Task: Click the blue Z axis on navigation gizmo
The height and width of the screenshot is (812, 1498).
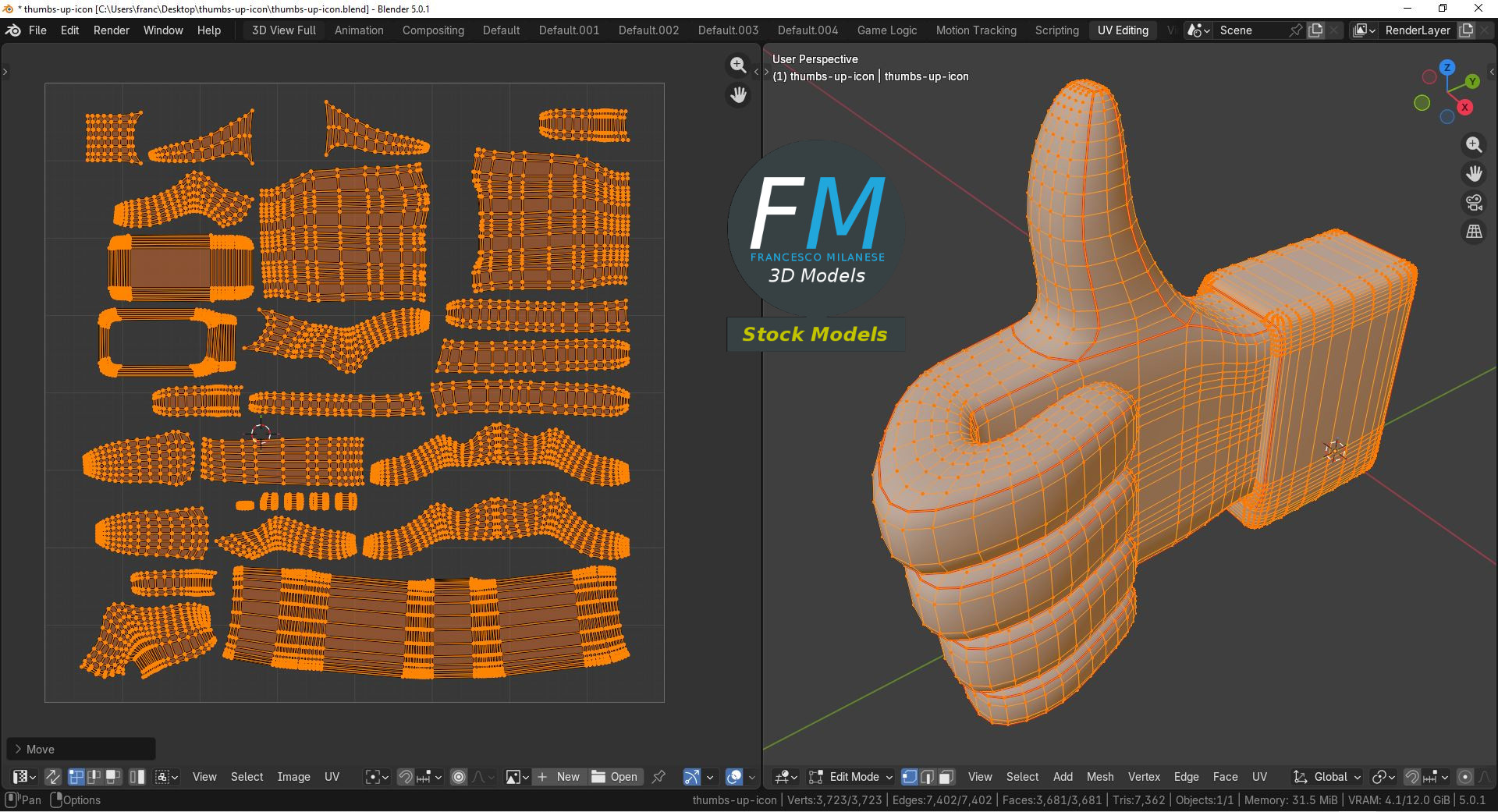Action: point(1447,67)
